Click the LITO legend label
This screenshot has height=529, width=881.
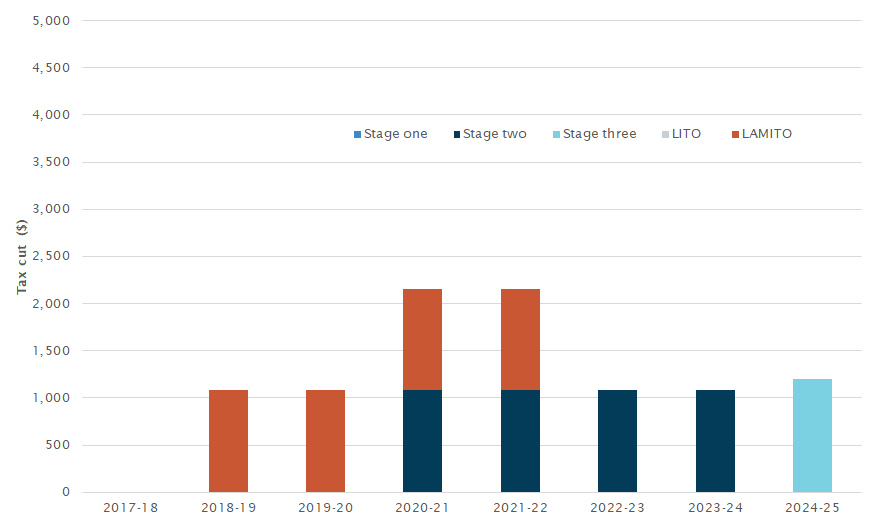coord(685,134)
